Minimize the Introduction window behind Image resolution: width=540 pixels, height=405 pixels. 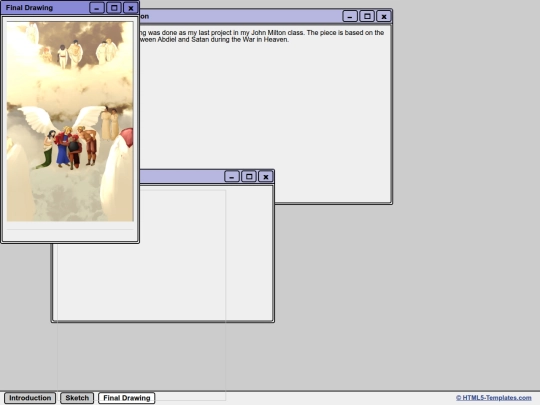(350, 16)
